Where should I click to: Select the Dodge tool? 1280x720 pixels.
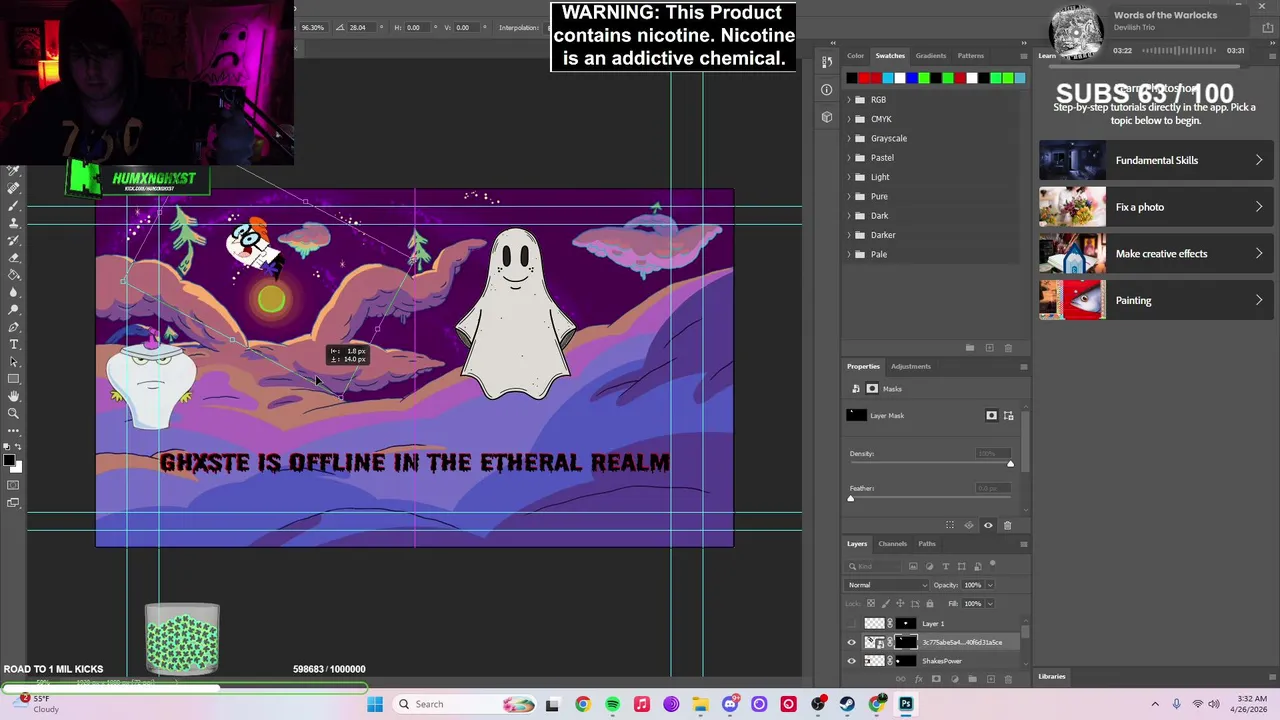click(x=14, y=310)
